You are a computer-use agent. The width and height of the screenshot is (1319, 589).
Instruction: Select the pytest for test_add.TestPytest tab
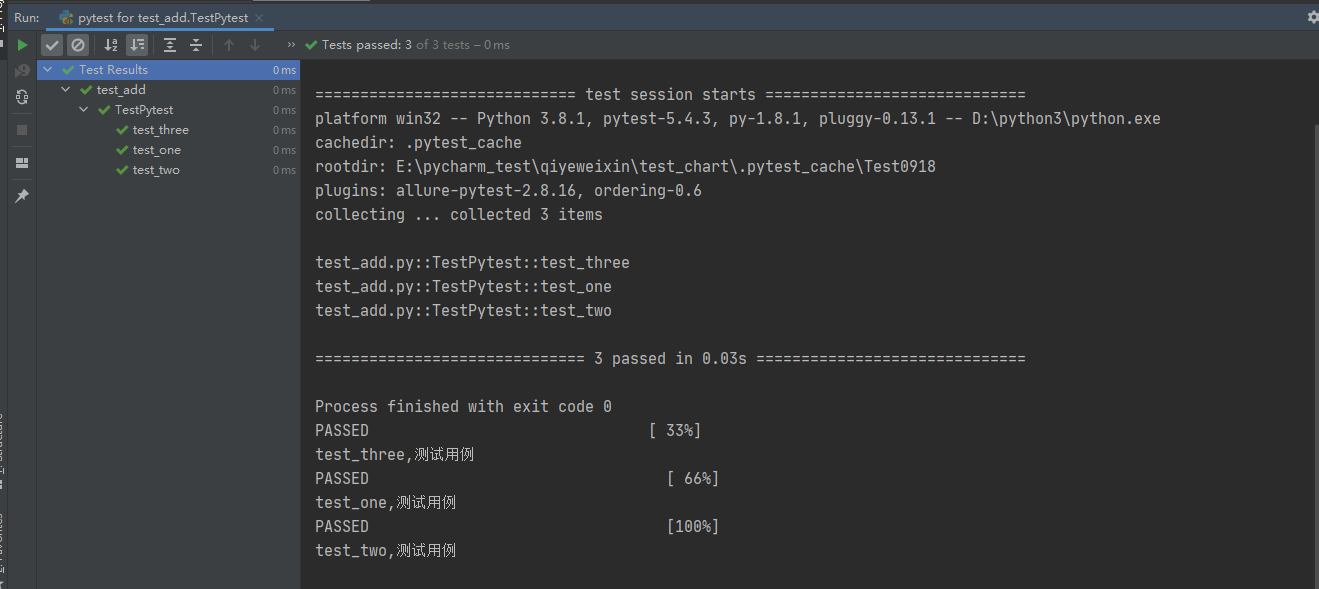point(162,18)
